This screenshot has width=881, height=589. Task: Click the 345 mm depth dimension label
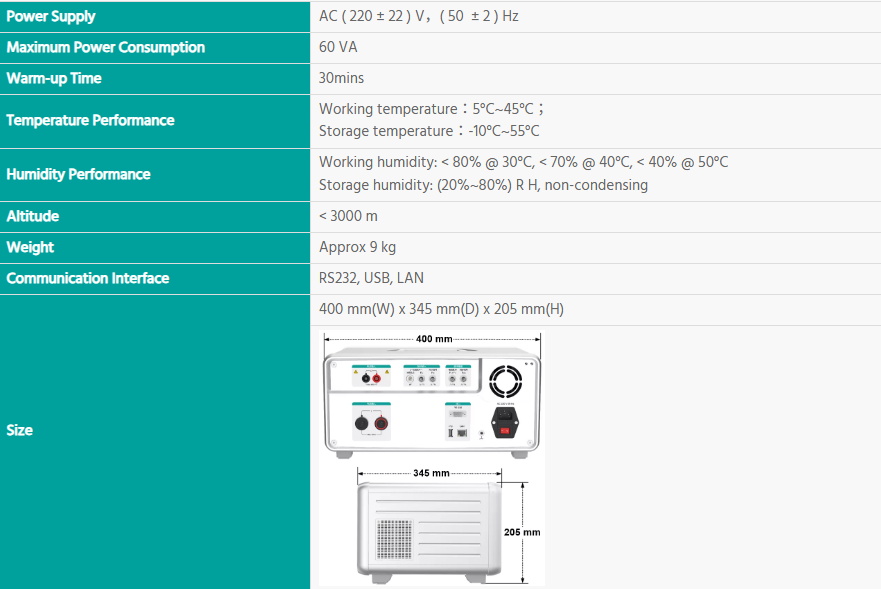click(x=431, y=472)
